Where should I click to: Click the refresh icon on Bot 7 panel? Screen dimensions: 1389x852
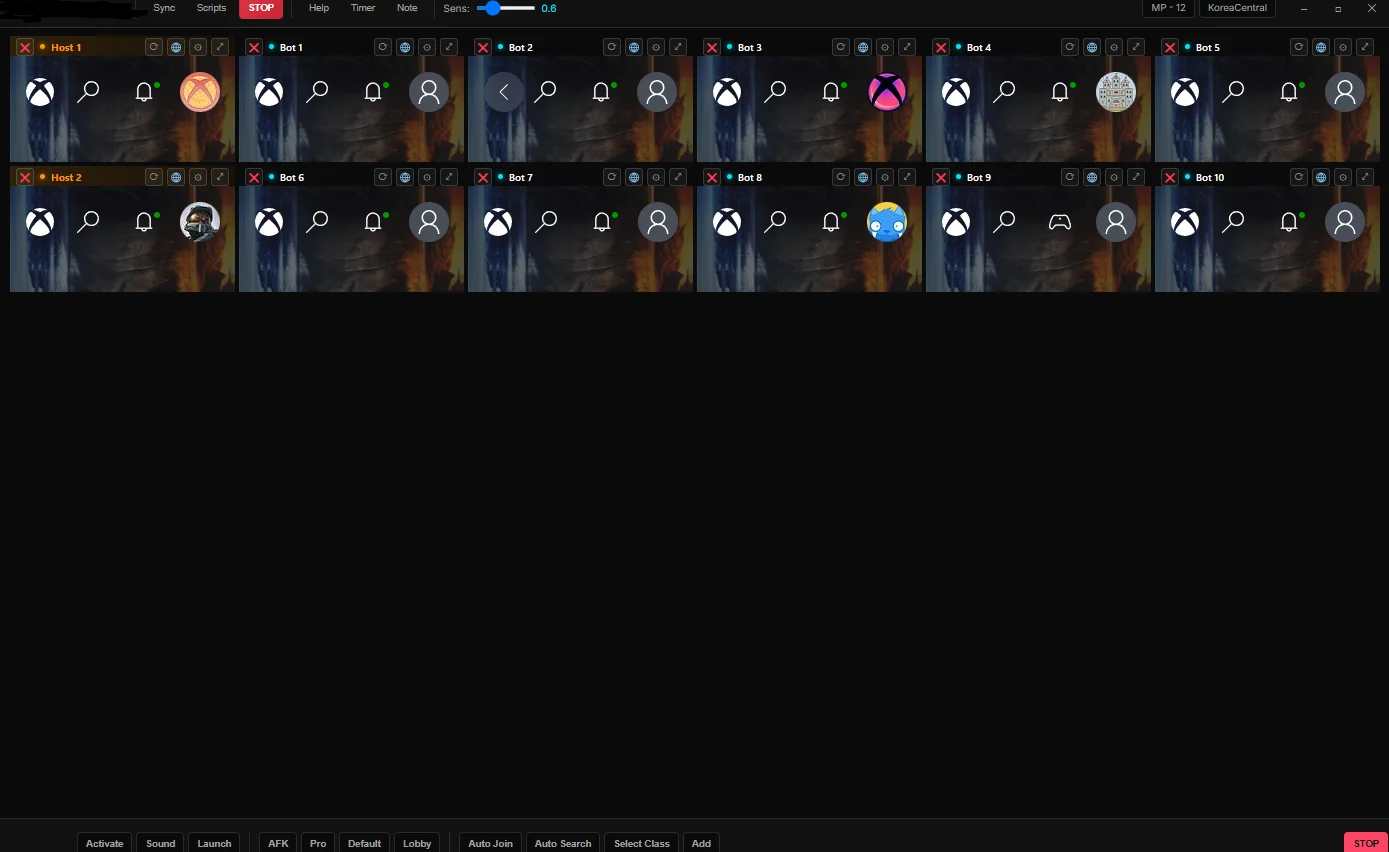611,177
